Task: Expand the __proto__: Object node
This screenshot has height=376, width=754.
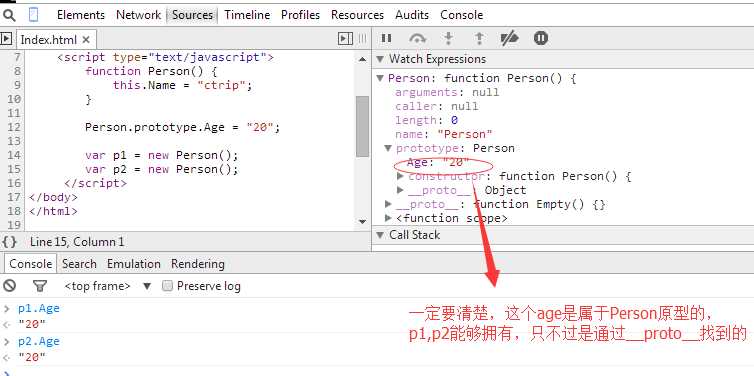Action: tap(400, 190)
